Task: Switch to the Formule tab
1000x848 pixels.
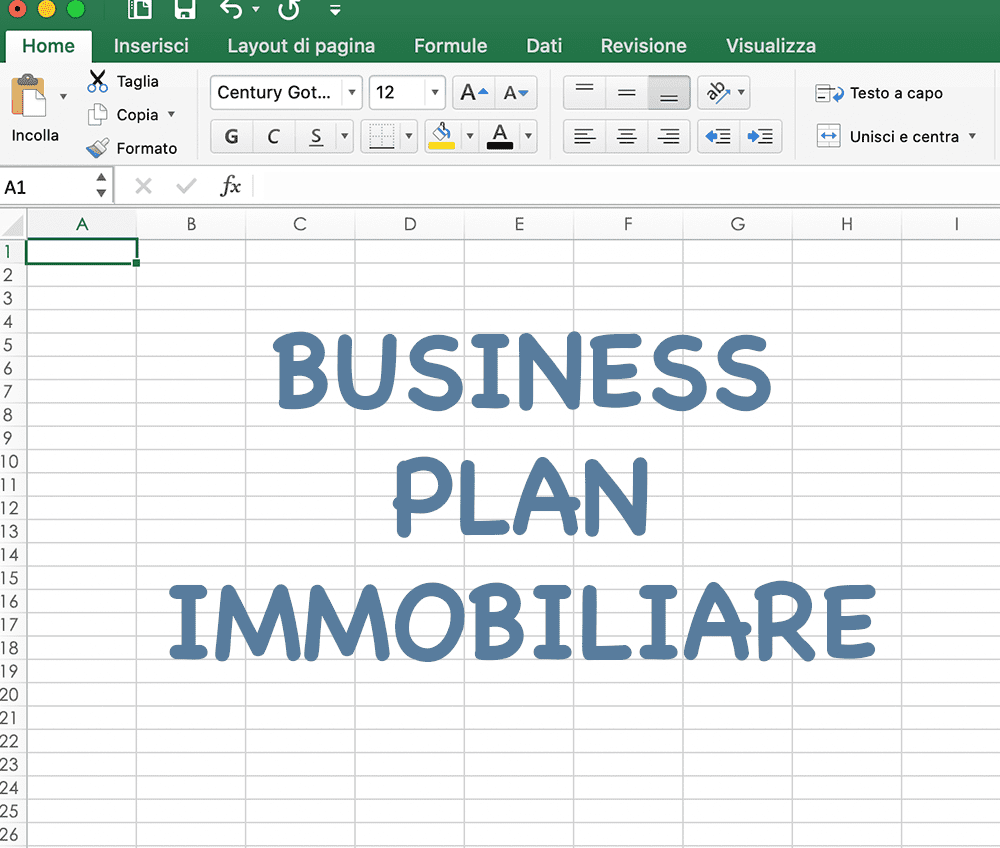Action: 450,46
